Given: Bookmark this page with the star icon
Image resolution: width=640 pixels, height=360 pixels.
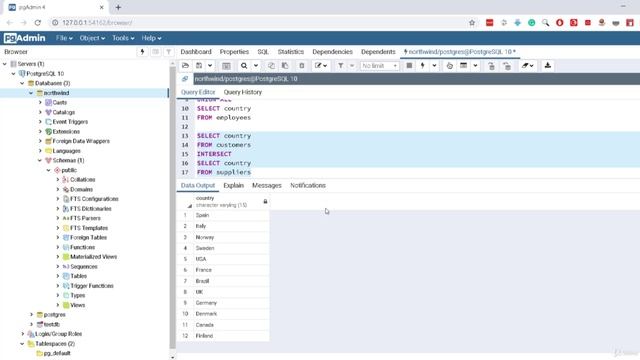Looking at the screenshot, I should point(472,22).
